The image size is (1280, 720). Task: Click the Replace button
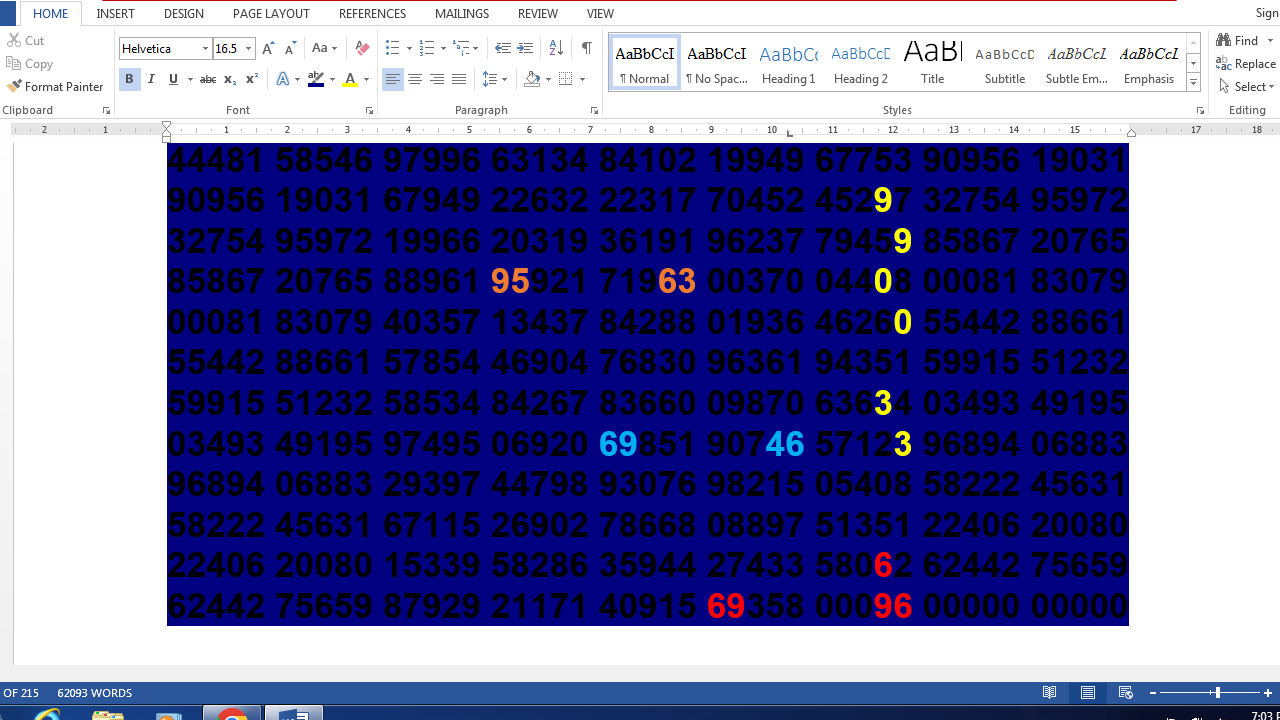(x=1246, y=64)
